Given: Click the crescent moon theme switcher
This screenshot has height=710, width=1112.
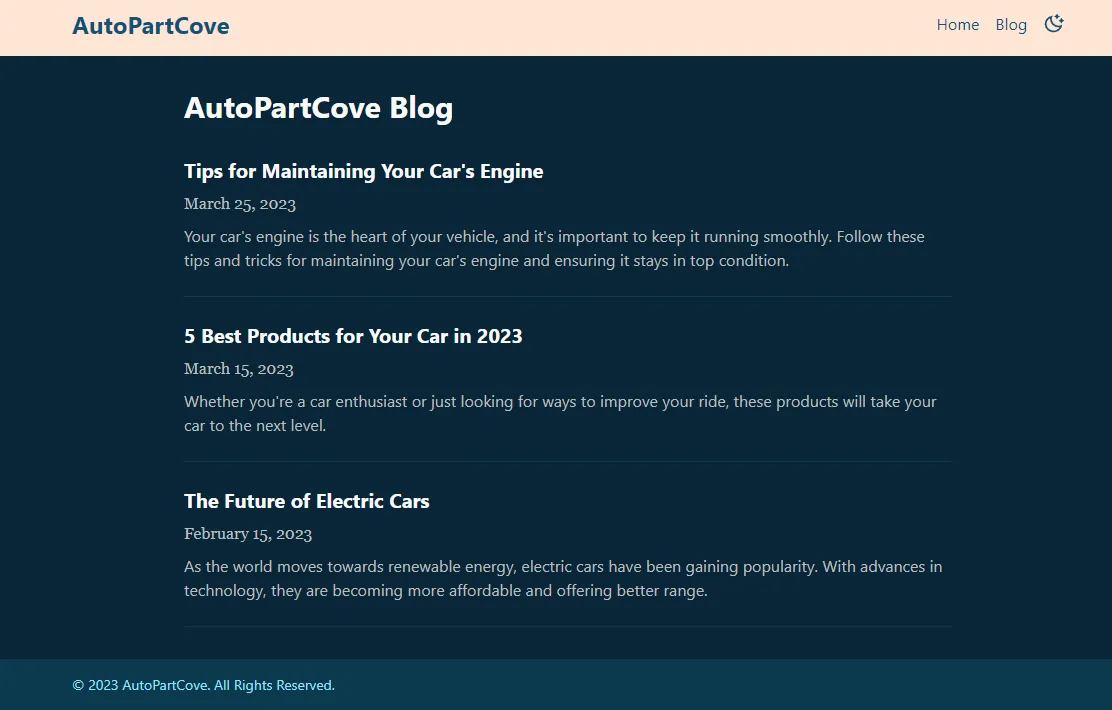Looking at the screenshot, I should (1054, 23).
